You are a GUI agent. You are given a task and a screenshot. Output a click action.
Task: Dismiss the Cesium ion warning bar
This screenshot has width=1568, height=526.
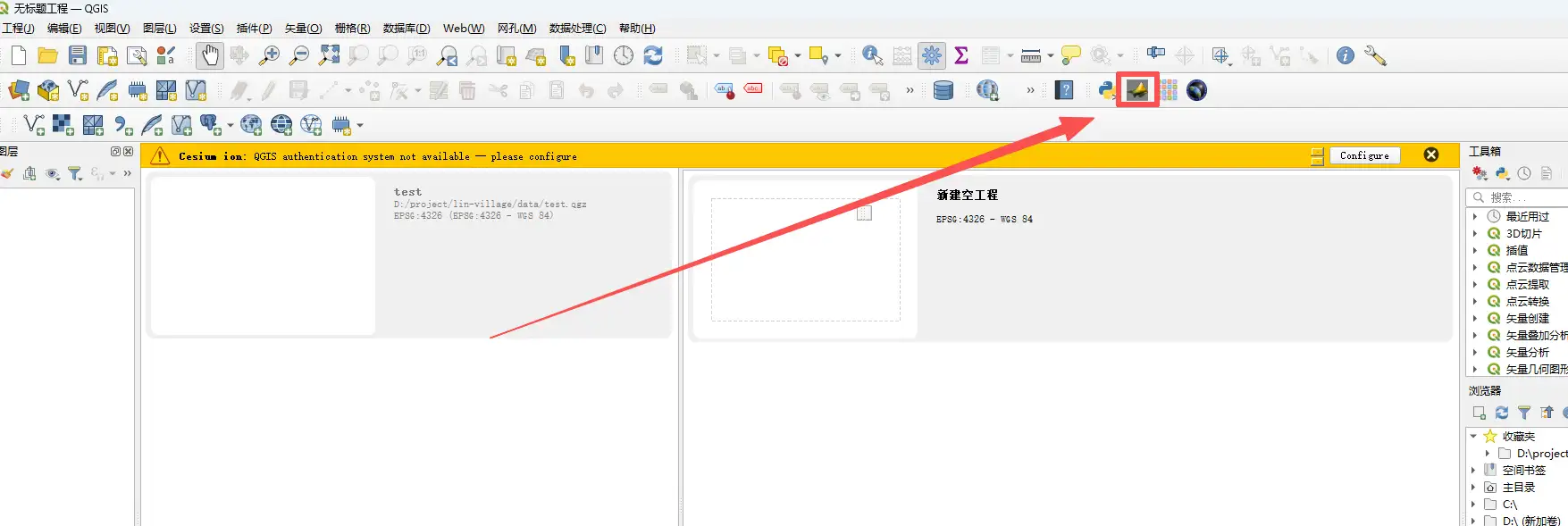click(x=1430, y=155)
